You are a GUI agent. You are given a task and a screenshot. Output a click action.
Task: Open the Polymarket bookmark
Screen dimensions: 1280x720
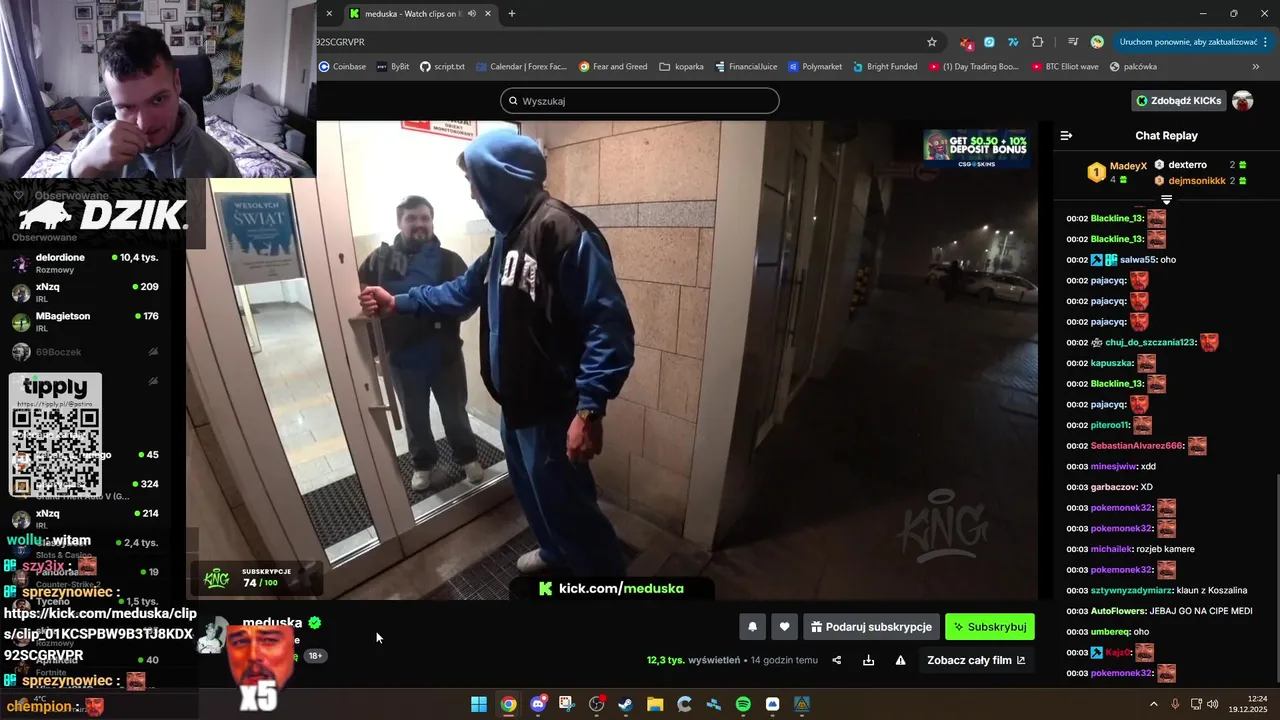[x=815, y=67]
